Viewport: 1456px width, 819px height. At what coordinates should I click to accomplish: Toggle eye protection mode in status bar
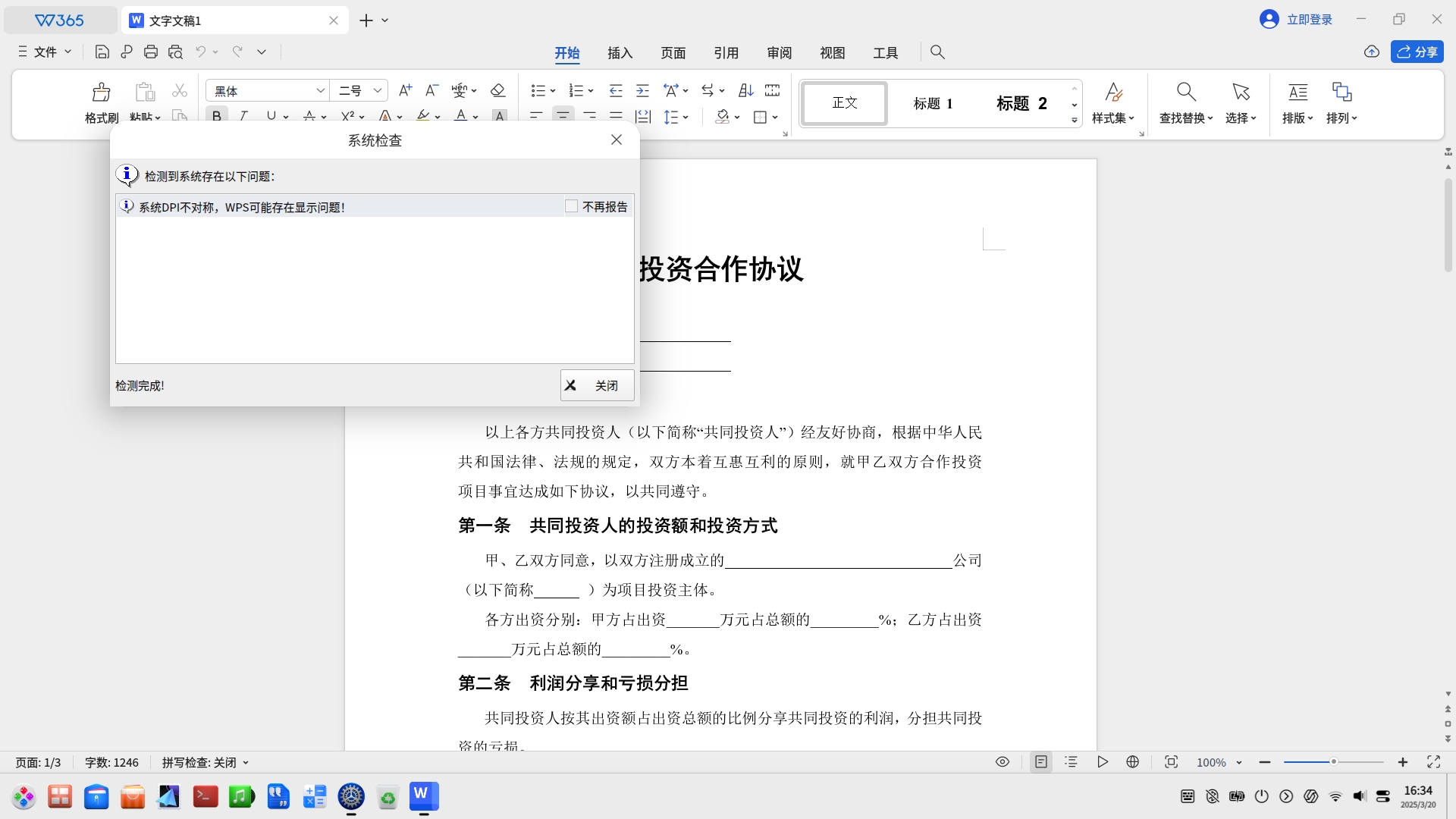[1003, 762]
